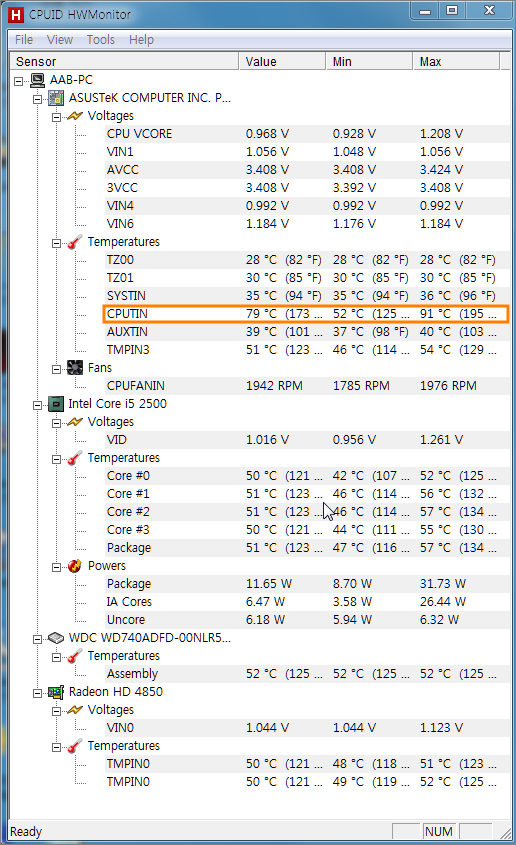Click the HWMonitor title bar icon
516x845 pixels.
click(x=16, y=15)
